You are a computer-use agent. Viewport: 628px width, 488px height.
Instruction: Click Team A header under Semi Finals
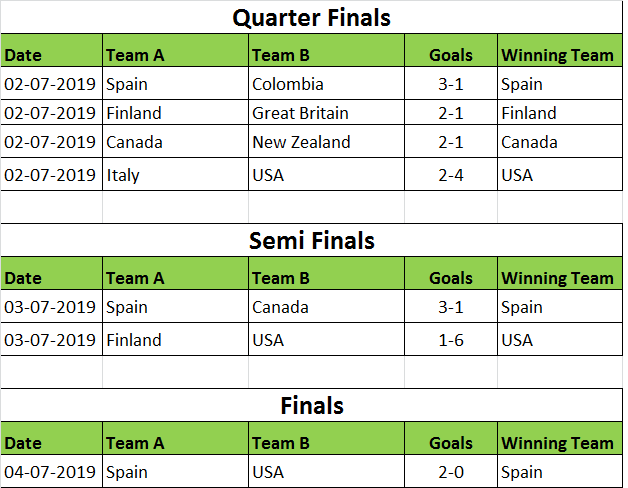(x=175, y=278)
